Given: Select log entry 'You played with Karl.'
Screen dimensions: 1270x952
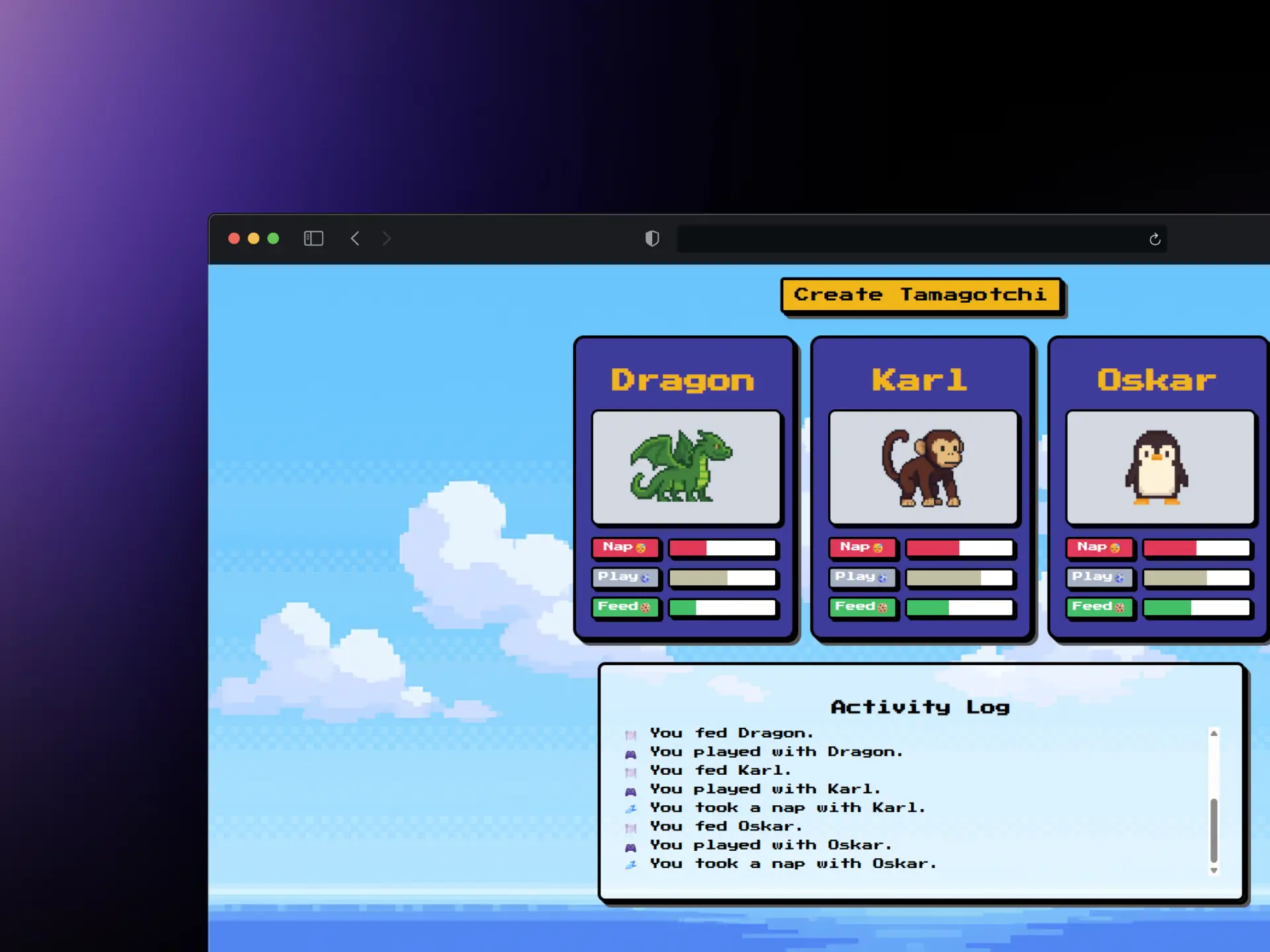Looking at the screenshot, I should click(x=765, y=789).
